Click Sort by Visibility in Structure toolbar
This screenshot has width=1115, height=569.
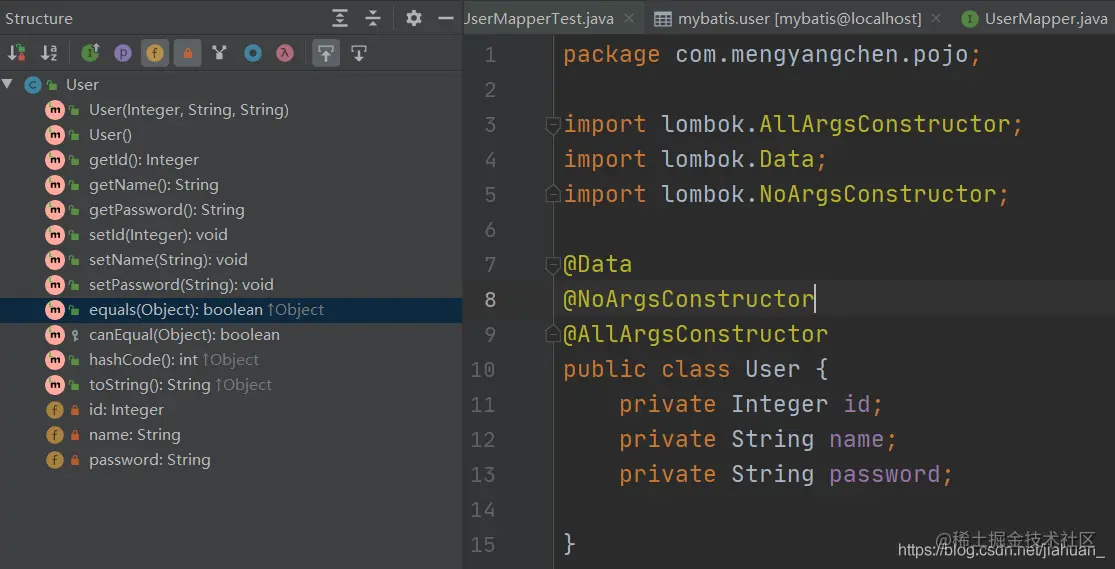16,53
